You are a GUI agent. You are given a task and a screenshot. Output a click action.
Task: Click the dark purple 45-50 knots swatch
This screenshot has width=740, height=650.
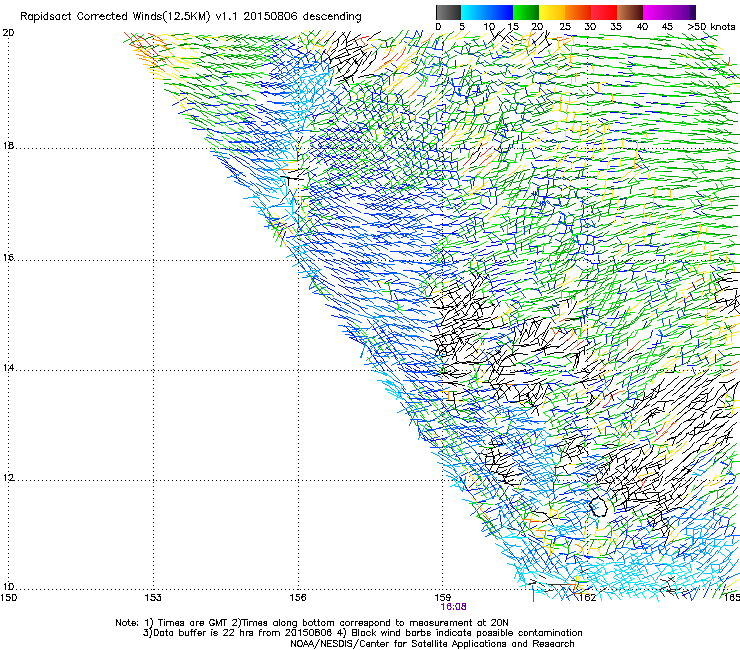coord(682,12)
